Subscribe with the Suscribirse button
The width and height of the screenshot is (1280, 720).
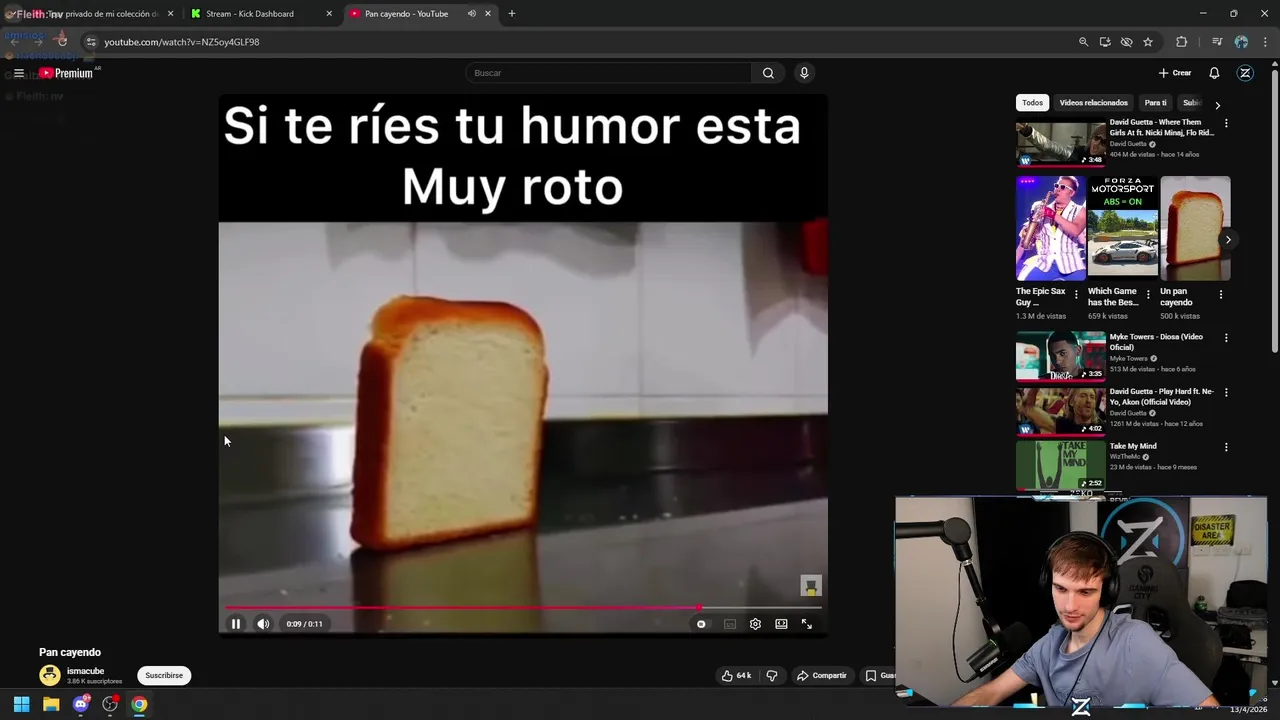click(x=164, y=676)
